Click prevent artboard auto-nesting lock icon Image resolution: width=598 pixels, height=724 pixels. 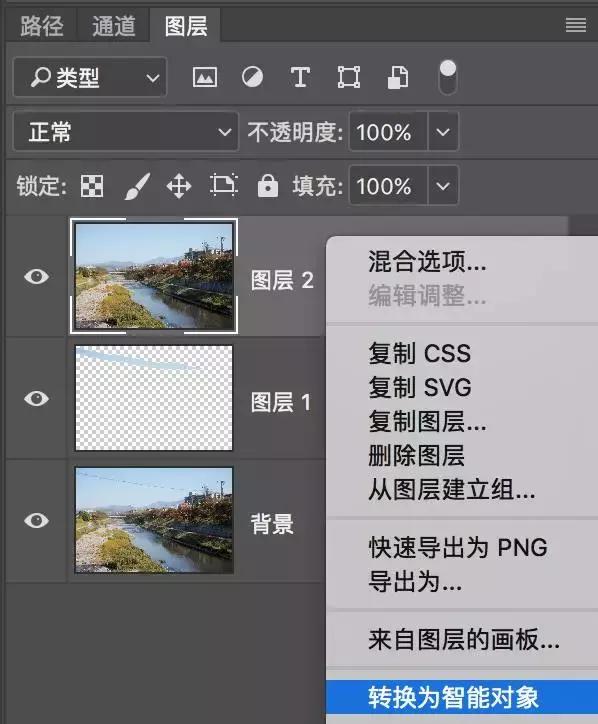(224, 185)
